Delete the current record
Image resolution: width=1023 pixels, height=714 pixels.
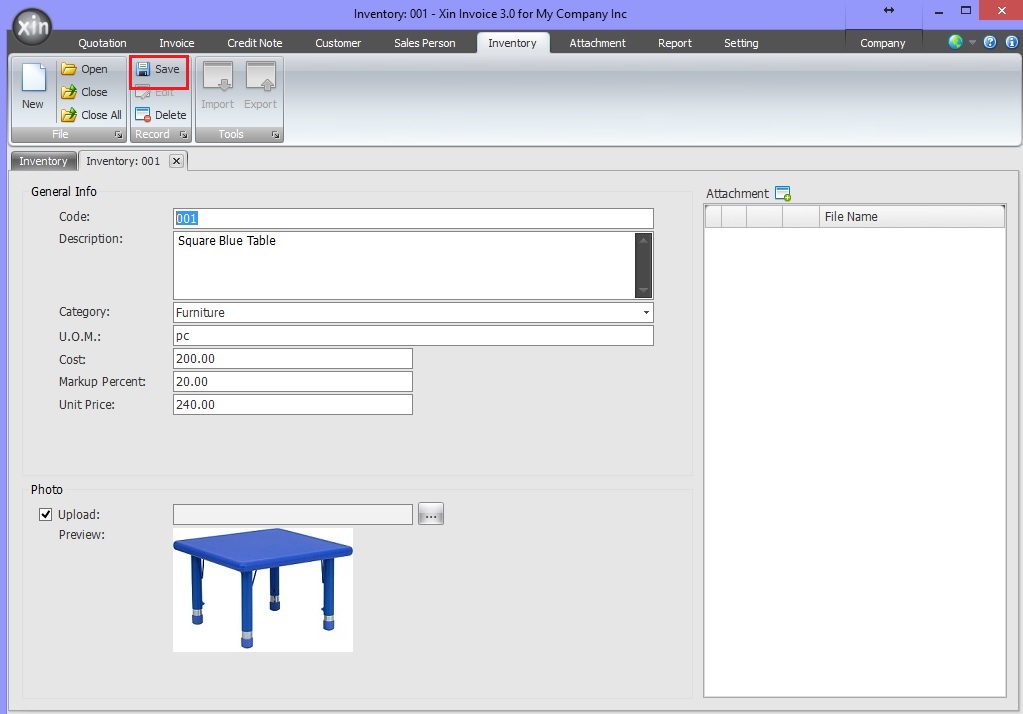pyautogui.click(x=161, y=115)
